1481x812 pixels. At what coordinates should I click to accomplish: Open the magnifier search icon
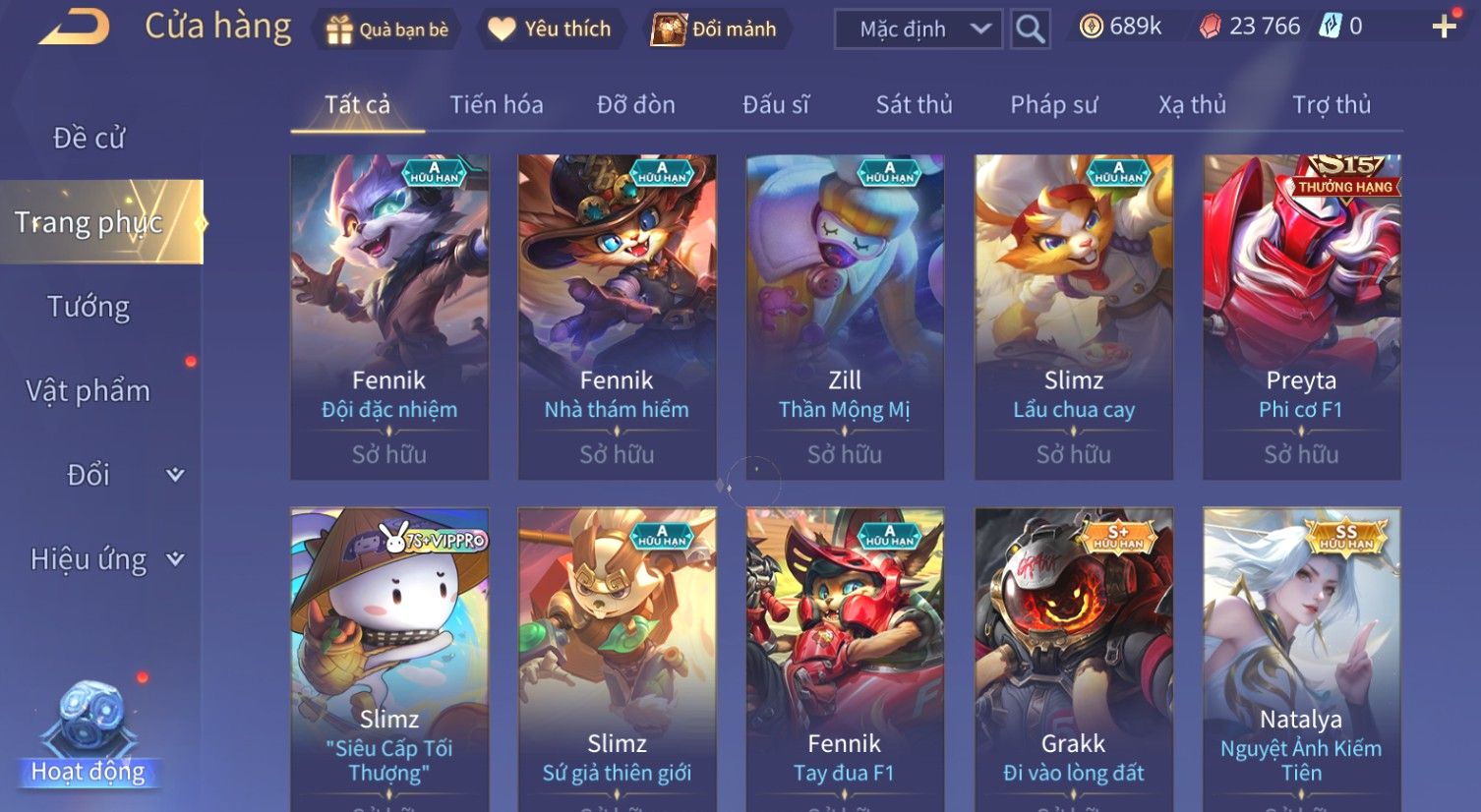1030,29
